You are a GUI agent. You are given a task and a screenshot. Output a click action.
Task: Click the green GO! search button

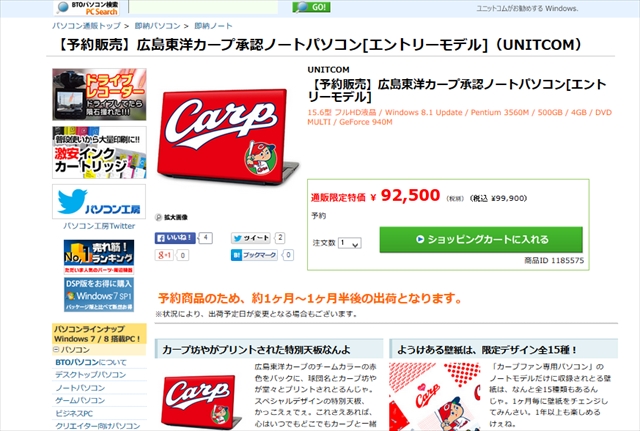311,7
